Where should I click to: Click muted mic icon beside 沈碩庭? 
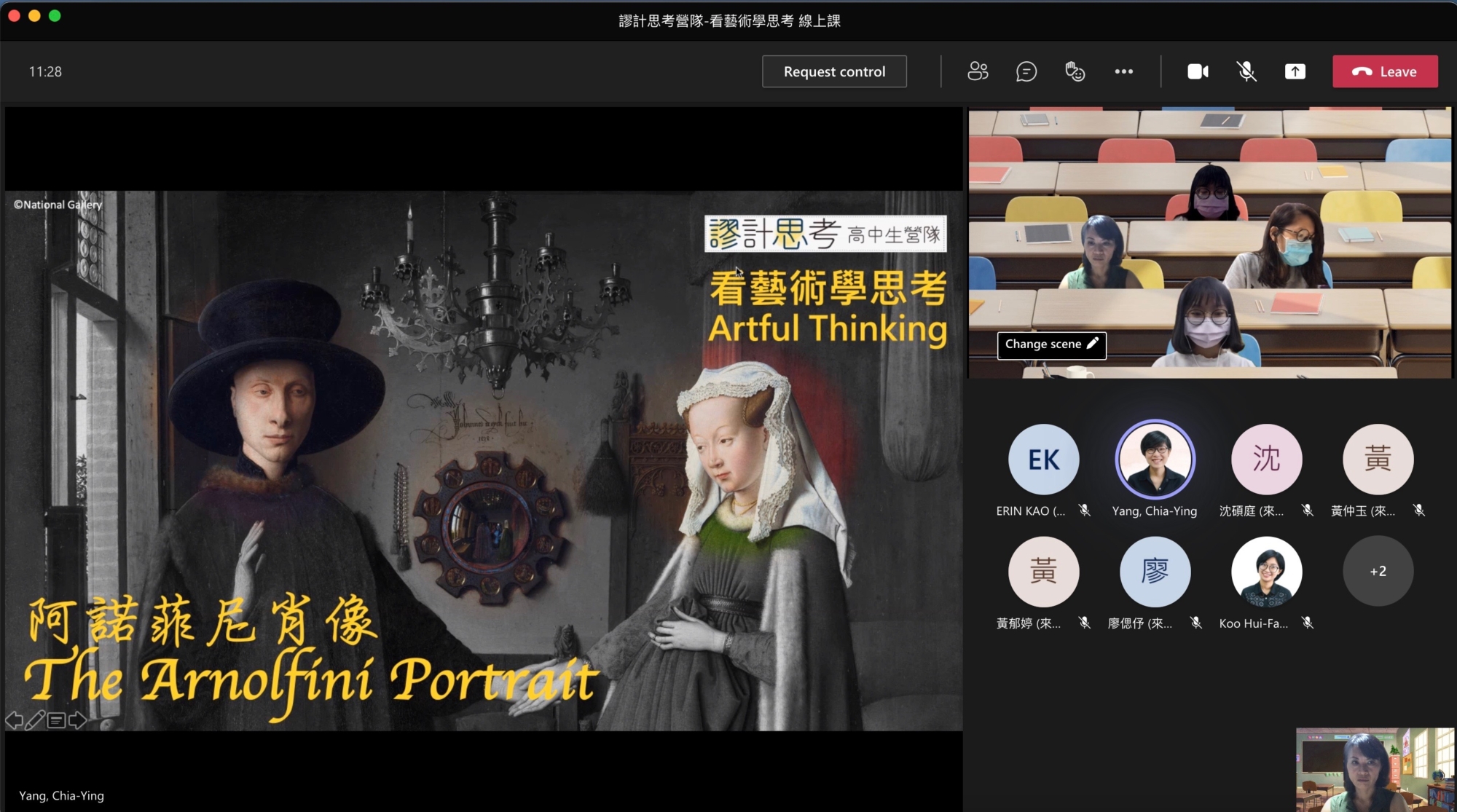1308,511
